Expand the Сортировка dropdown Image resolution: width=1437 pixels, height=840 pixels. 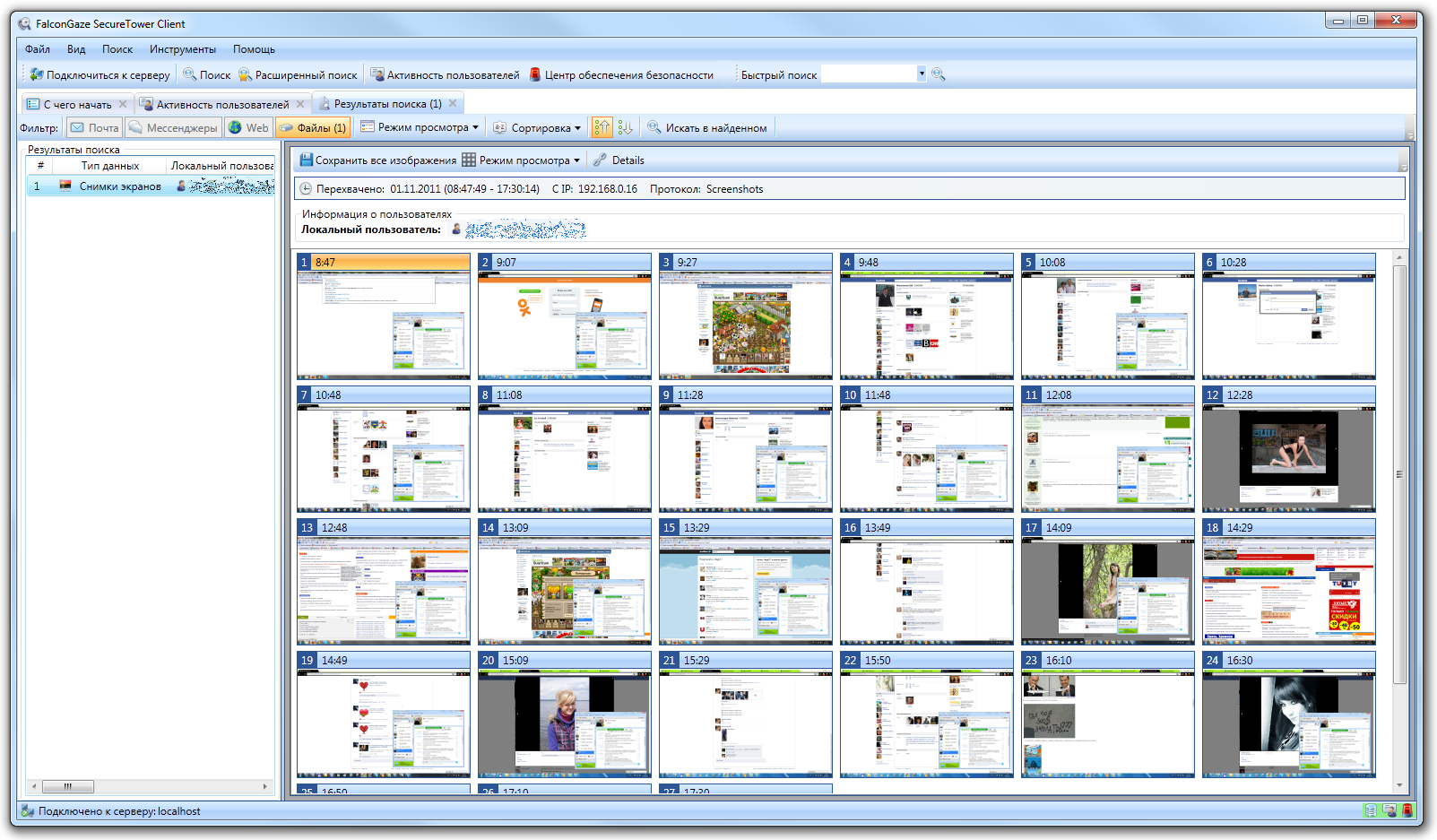[x=538, y=128]
